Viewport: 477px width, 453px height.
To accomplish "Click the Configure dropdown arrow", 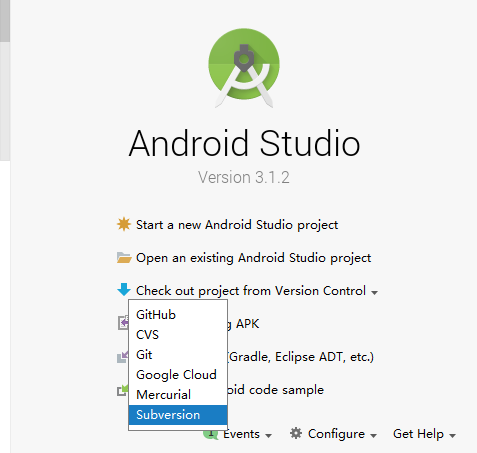I will [373, 436].
